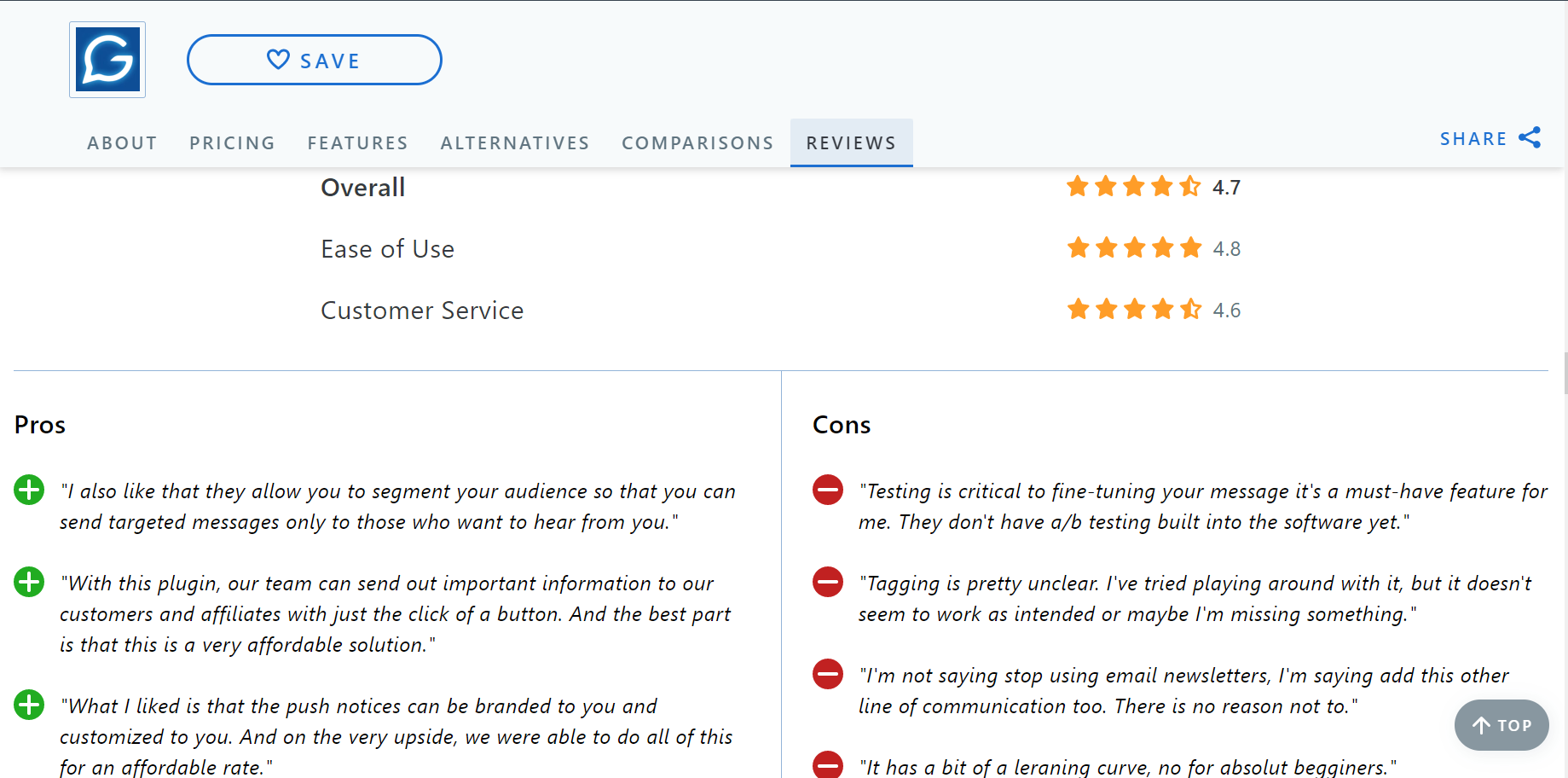Image resolution: width=1568 pixels, height=778 pixels.
Task: Click the red minus icon beside email newsletters quote
Action: (x=827, y=674)
